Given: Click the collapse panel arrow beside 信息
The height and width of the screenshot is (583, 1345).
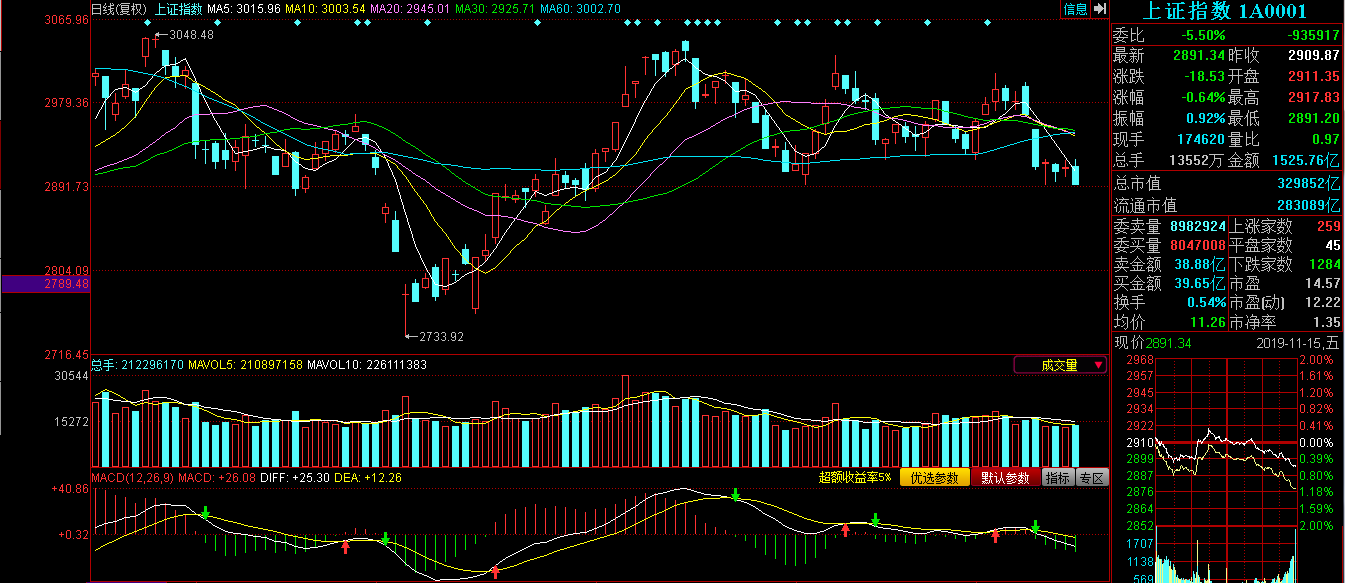Looking at the screenshot, I should (1100, 9).
